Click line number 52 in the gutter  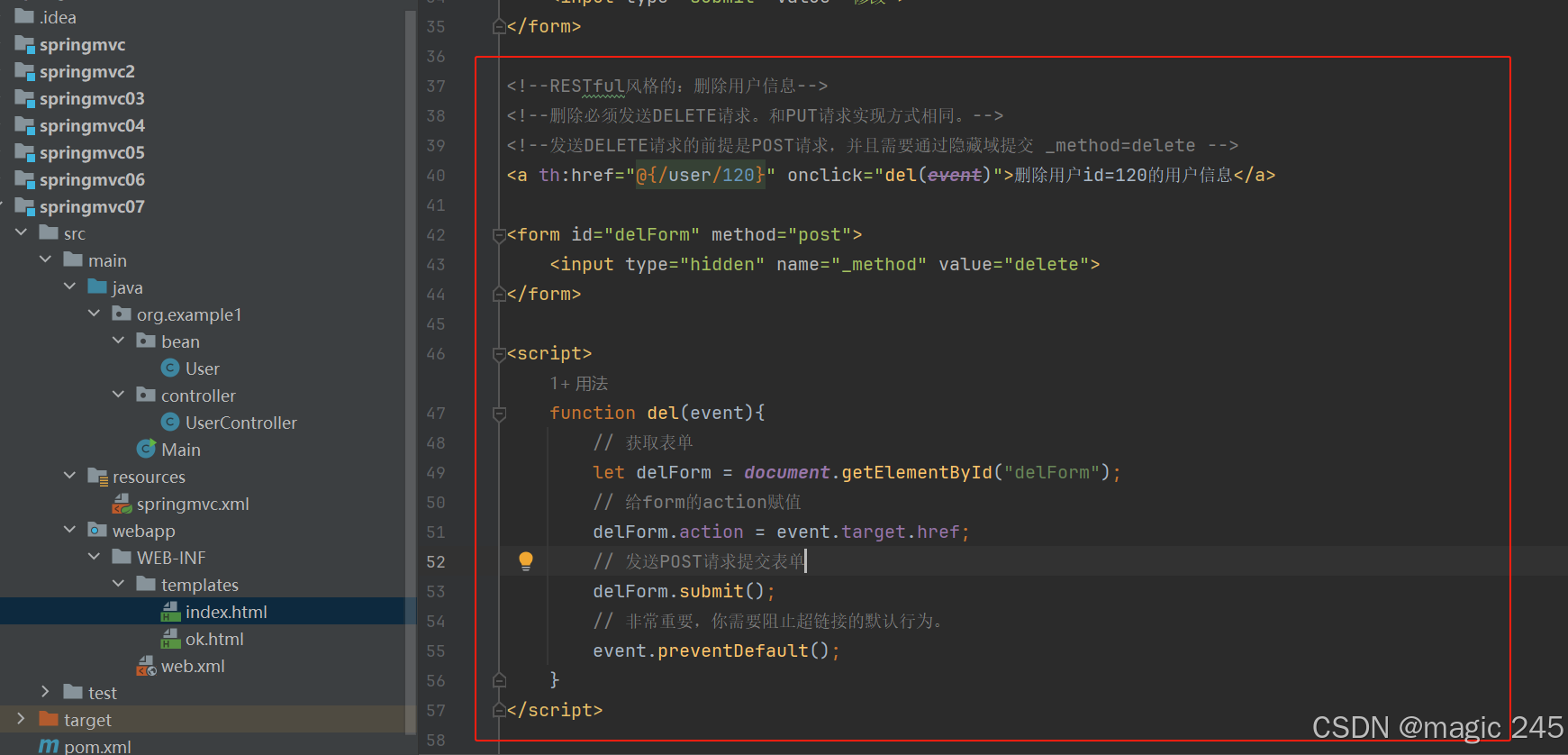point(436,562)
